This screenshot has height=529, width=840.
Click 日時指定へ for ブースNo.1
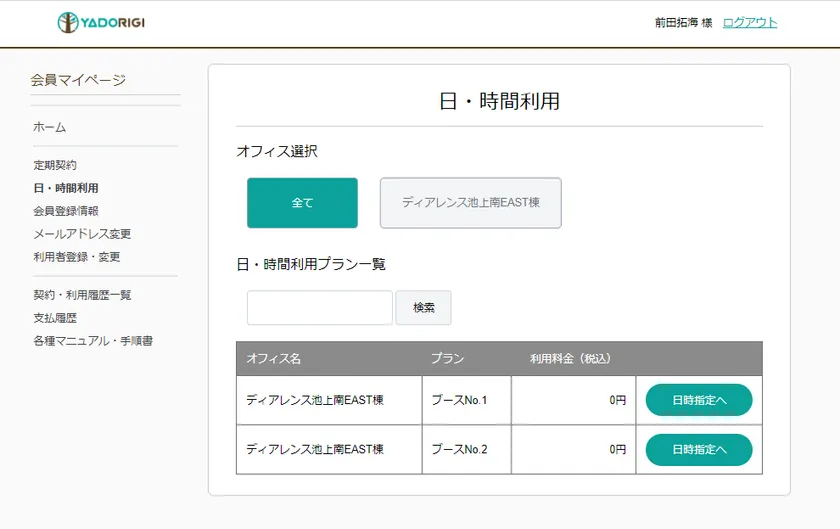point(698,400)
